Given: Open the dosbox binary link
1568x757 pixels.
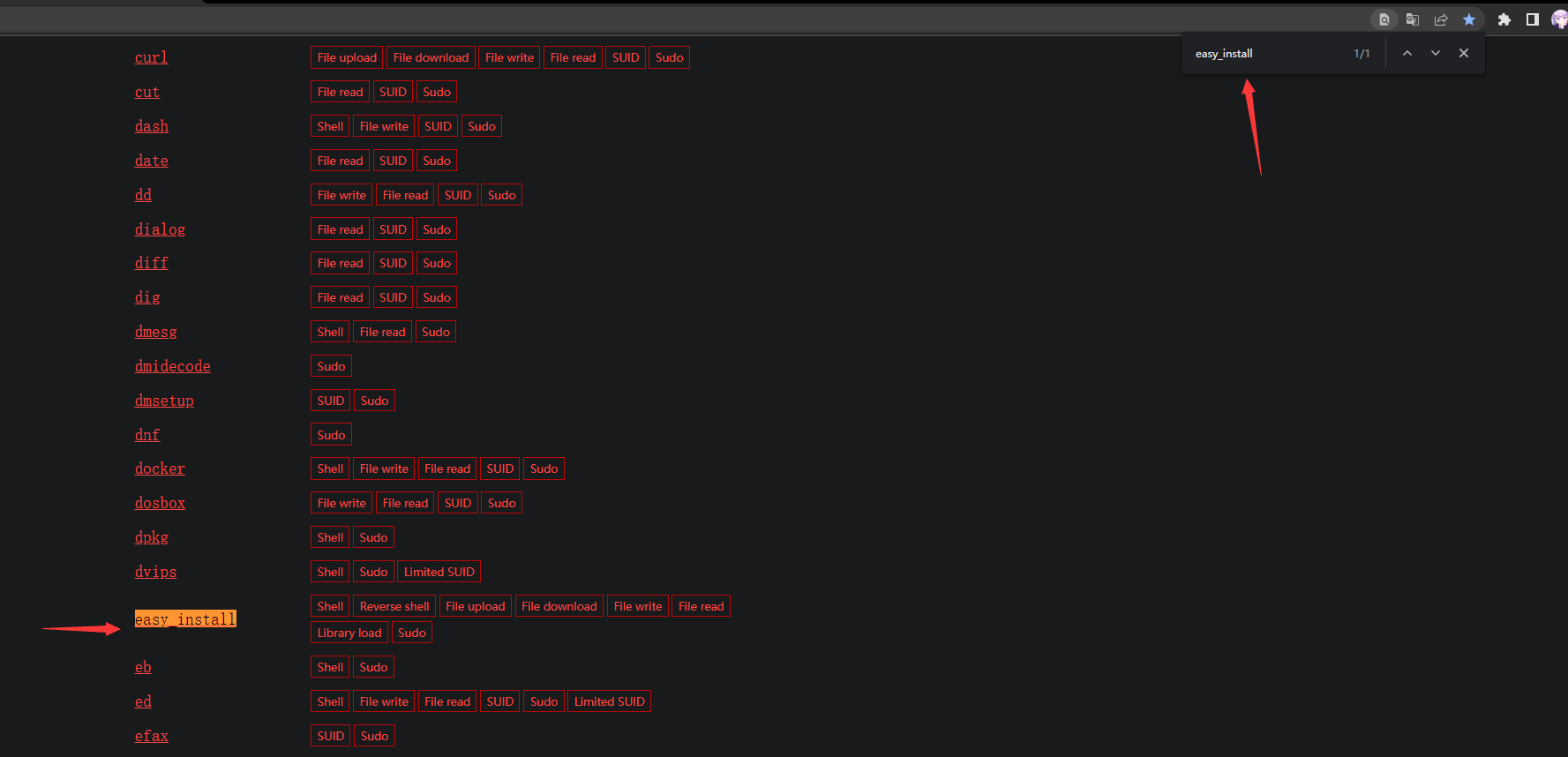Looking at the screenshot, I should [160, 503].
